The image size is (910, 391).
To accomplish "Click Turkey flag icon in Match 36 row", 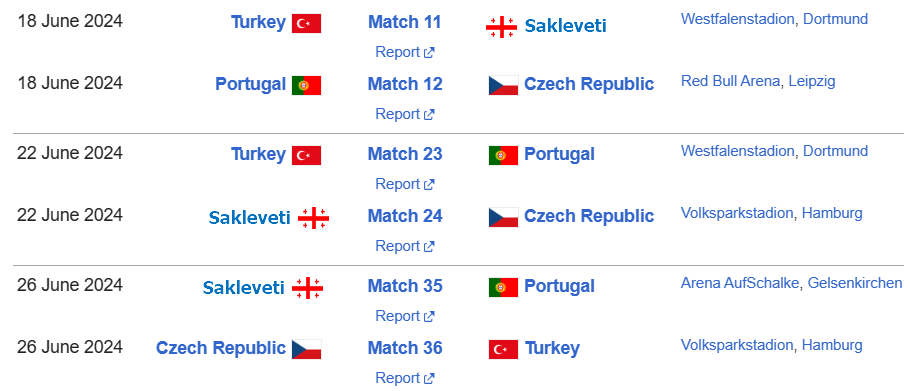I will [503, 349].
